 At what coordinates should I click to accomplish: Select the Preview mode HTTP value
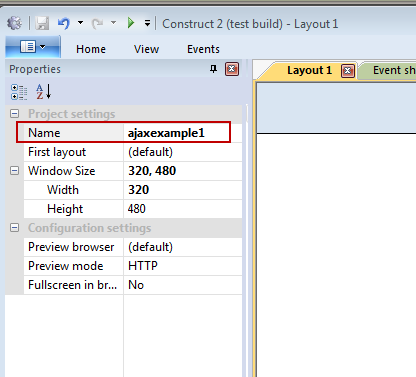click(182, 266)
